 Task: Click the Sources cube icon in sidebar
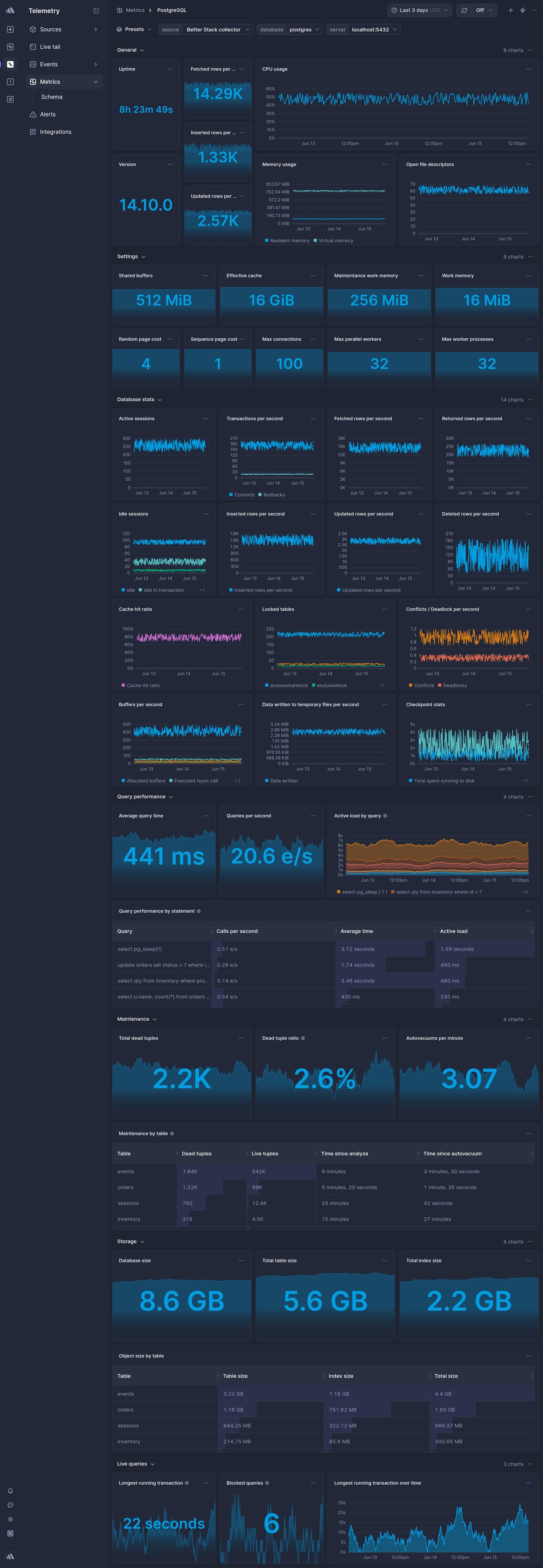click(x=33, y=29)
